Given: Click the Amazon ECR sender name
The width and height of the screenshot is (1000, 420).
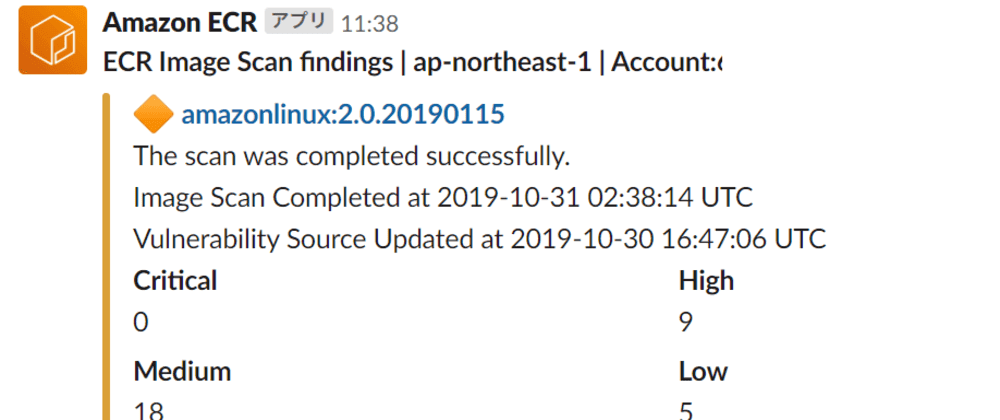Looking at the screenshot, I should click(x=179, y=23).
